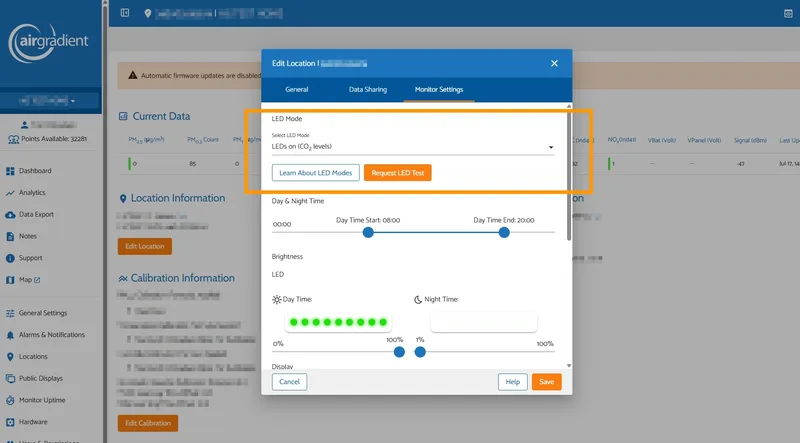Click the dialog scrollbar up arrow
The width and height of the screenshot is (800, 443).
[569, 106]
